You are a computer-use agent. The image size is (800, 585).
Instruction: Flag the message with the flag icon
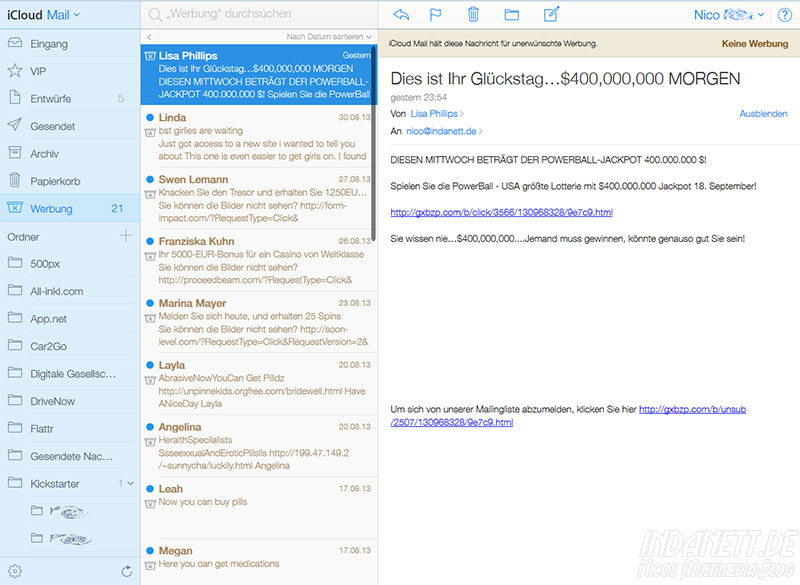435,15
